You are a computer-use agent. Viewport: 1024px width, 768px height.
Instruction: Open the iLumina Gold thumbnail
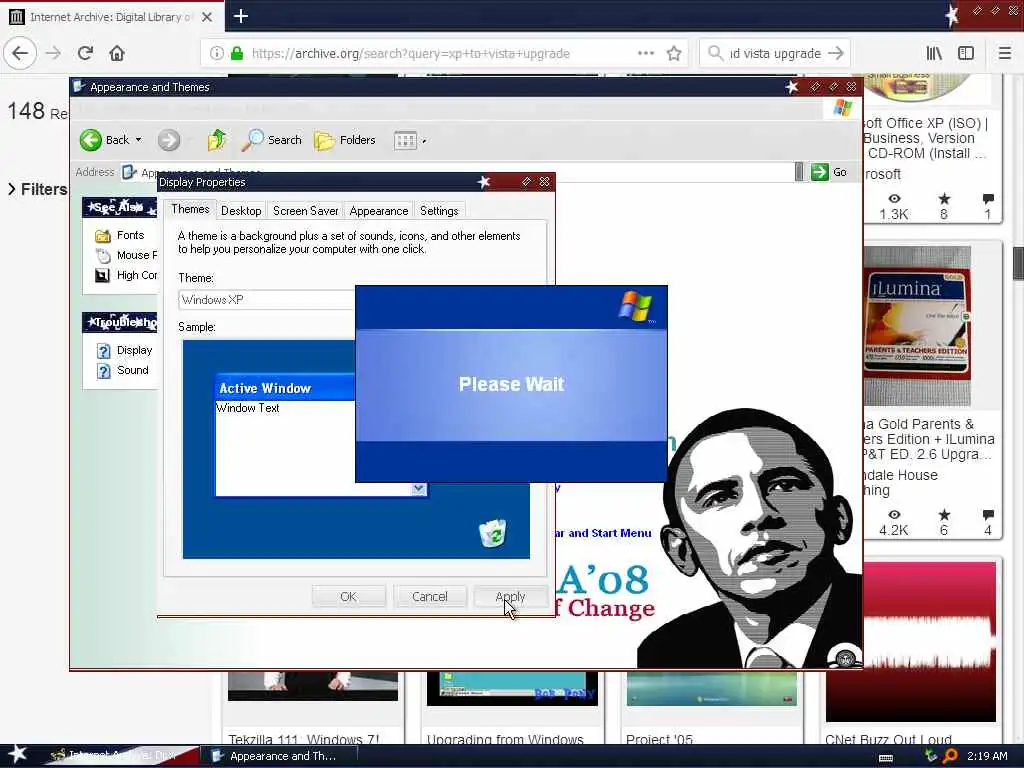pos(917,327)
